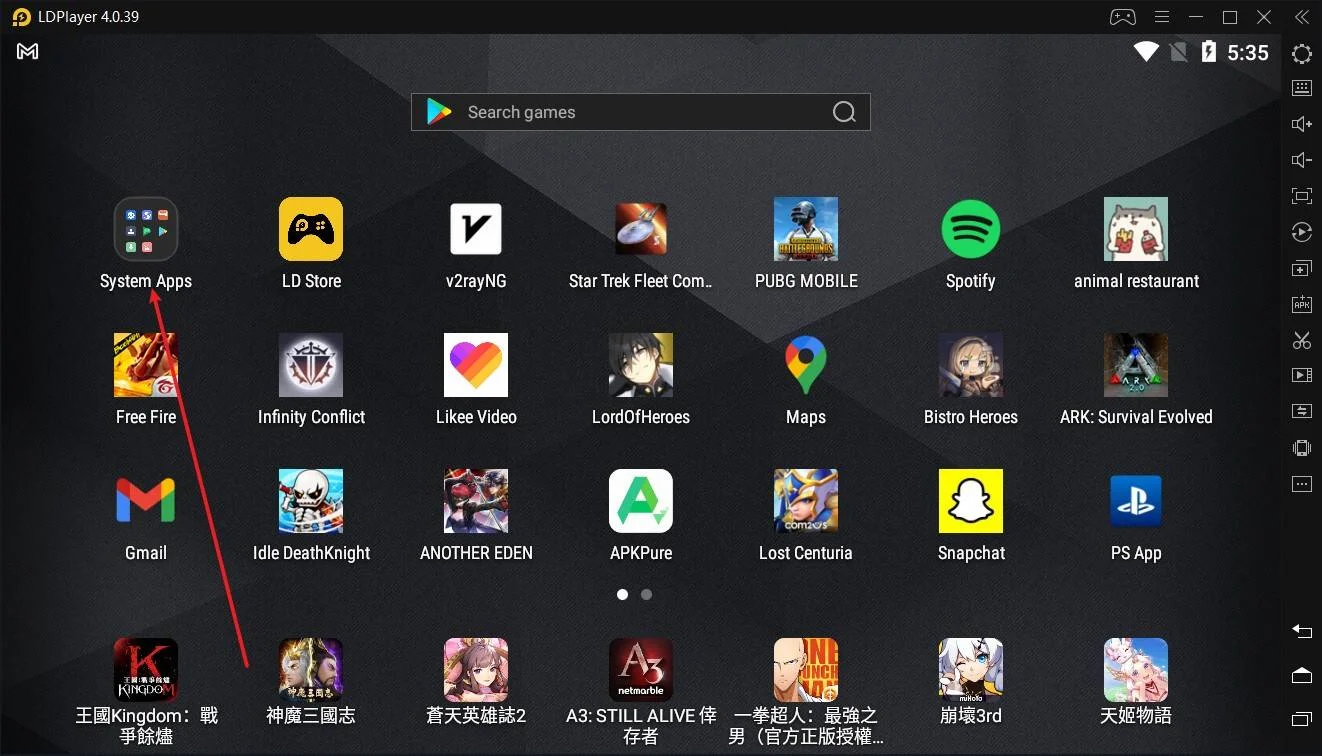Launch Bistro Heroes game
1322x756 pixels.
pos(971,365)
